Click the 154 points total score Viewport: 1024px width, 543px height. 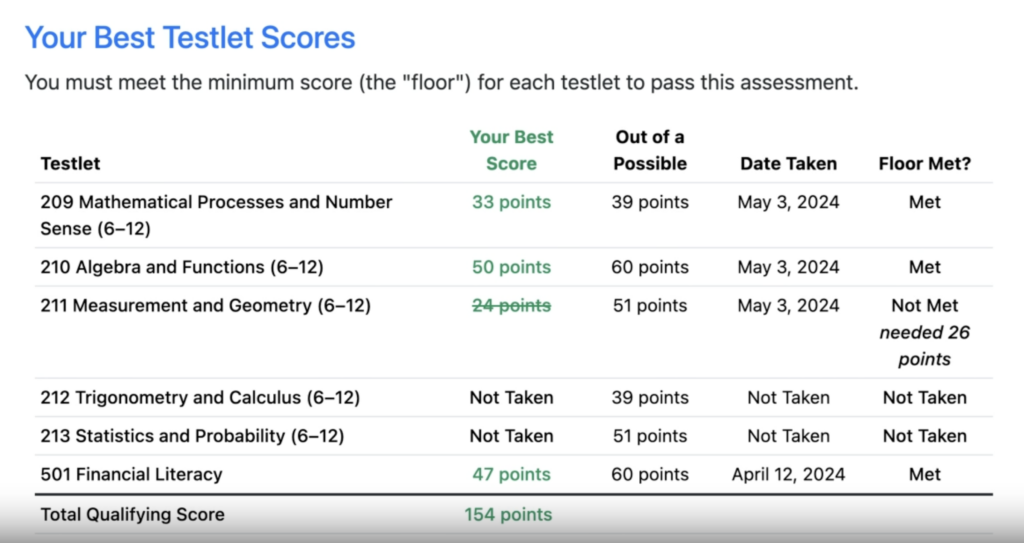coord(508,515)
